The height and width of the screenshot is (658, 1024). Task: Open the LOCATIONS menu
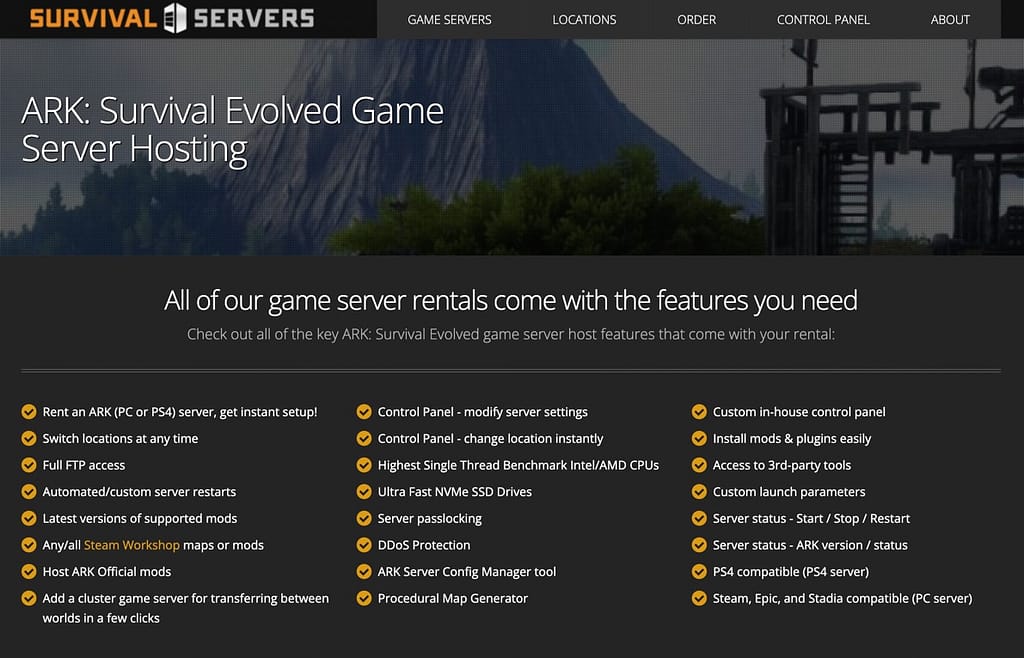(x=584, y=19)
